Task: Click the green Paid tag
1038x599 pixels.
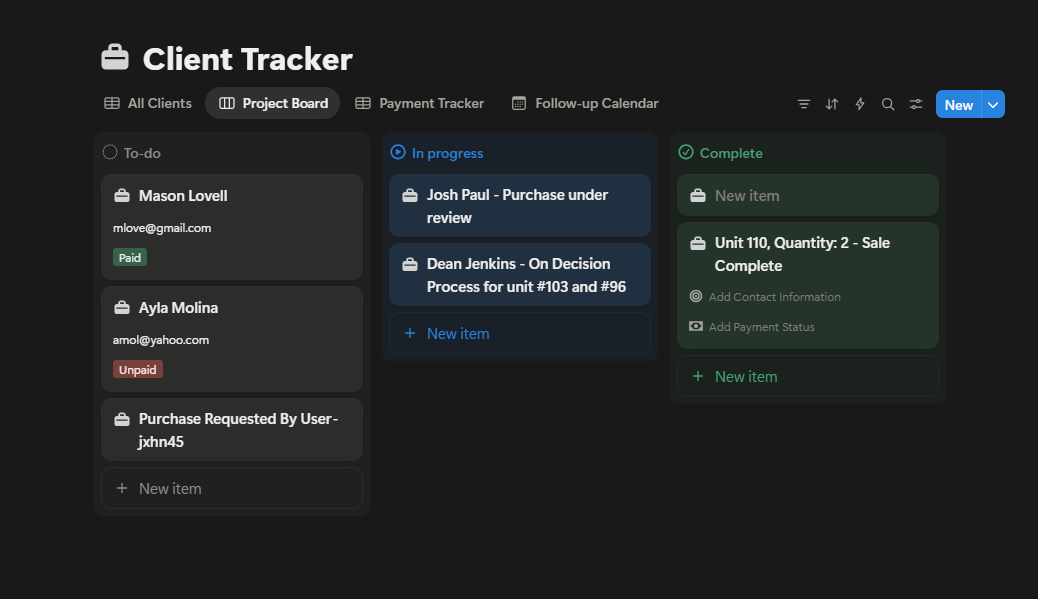Action: 130,257
